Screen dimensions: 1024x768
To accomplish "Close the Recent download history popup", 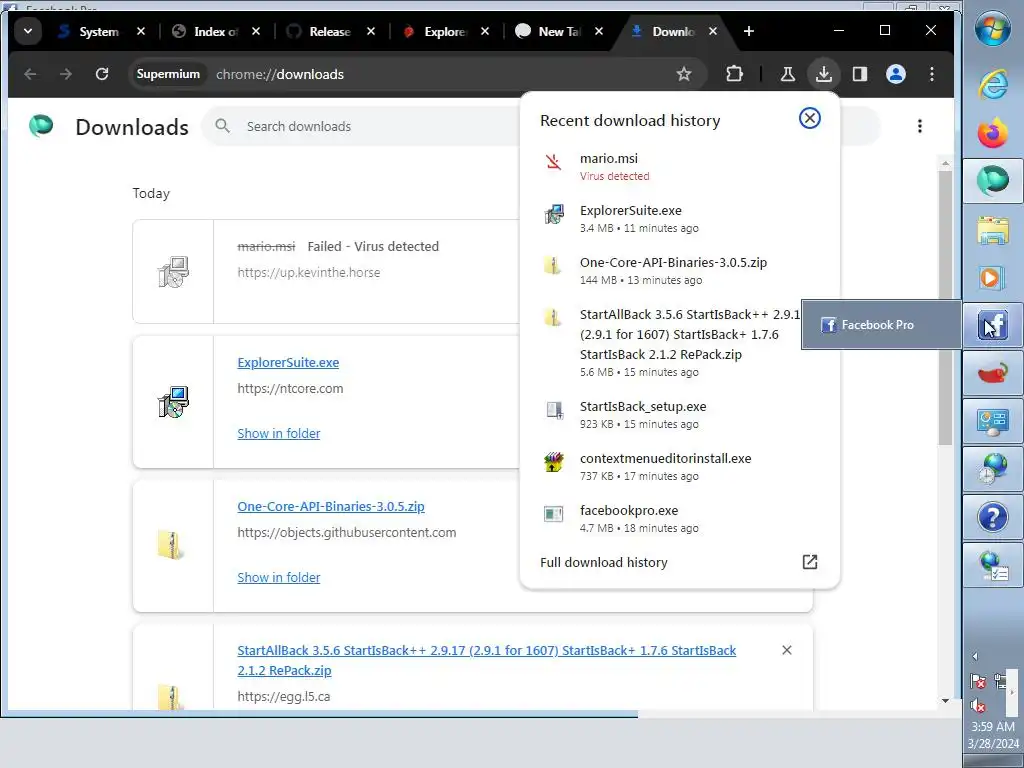I will [810, 118].
